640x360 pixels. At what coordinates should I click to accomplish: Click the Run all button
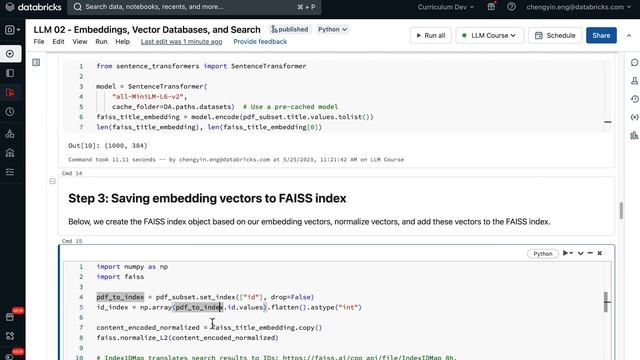(x=431, y=36)
